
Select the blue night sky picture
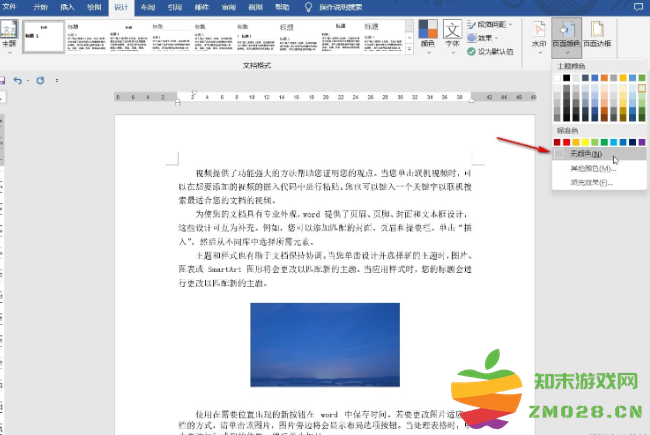click(325, 345)
